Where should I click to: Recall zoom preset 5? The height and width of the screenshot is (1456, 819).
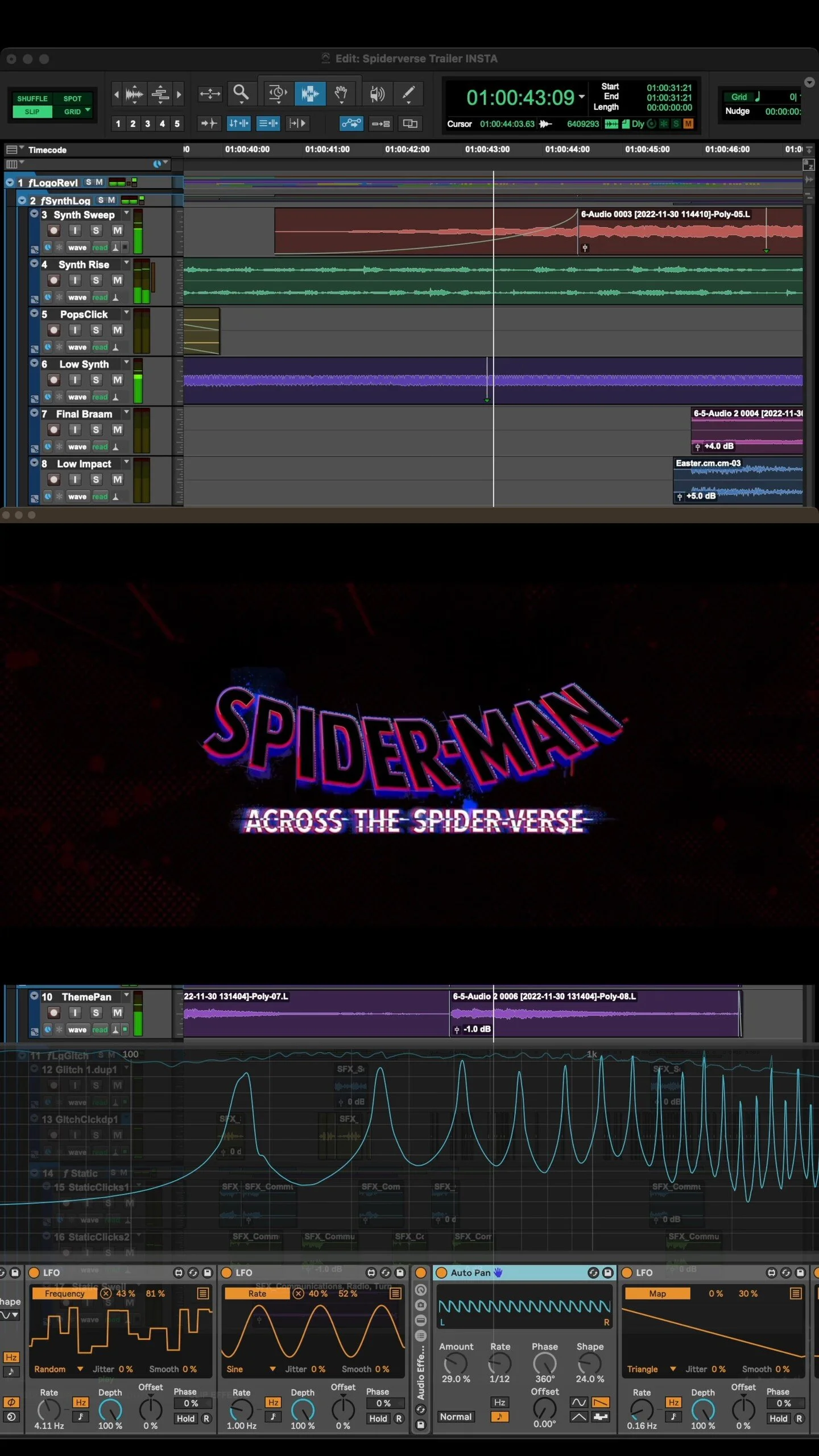coord(177,123)
